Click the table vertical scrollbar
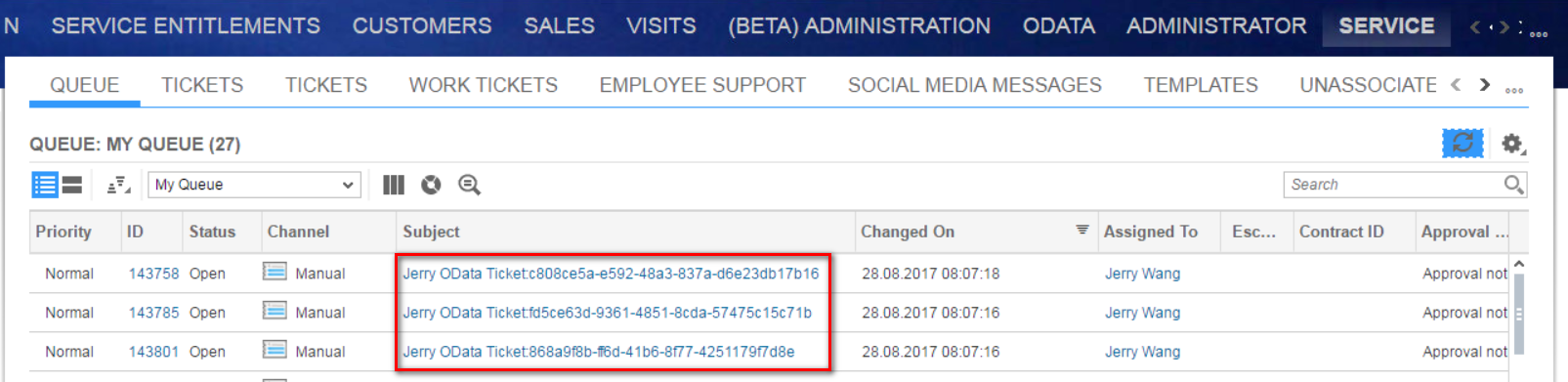Screen dimensions: 1568x382 tap(1518, 313)
